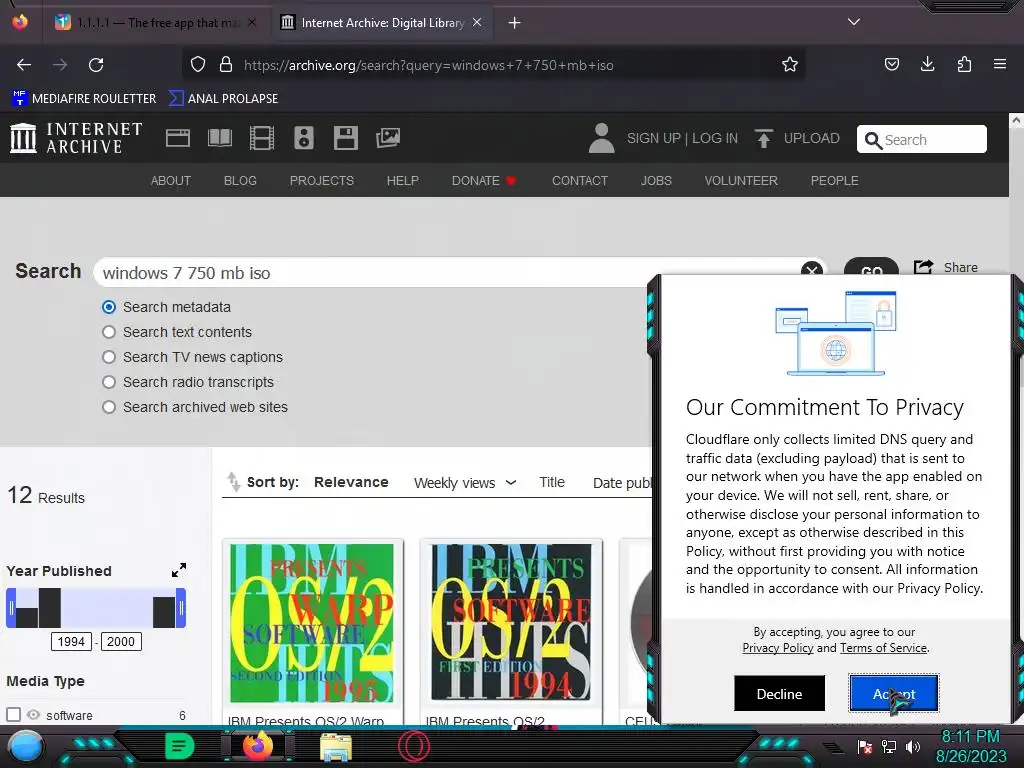
Task: Open Firefox Pocket save icon
Action: pyautogui.click(x=891, y=64)
